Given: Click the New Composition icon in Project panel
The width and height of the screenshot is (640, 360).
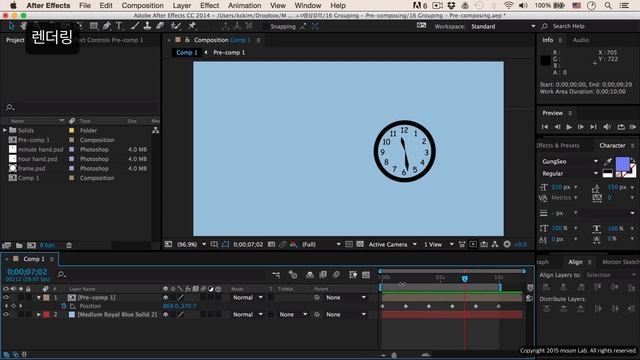Looking at the screenshot, I should (31, 245).
